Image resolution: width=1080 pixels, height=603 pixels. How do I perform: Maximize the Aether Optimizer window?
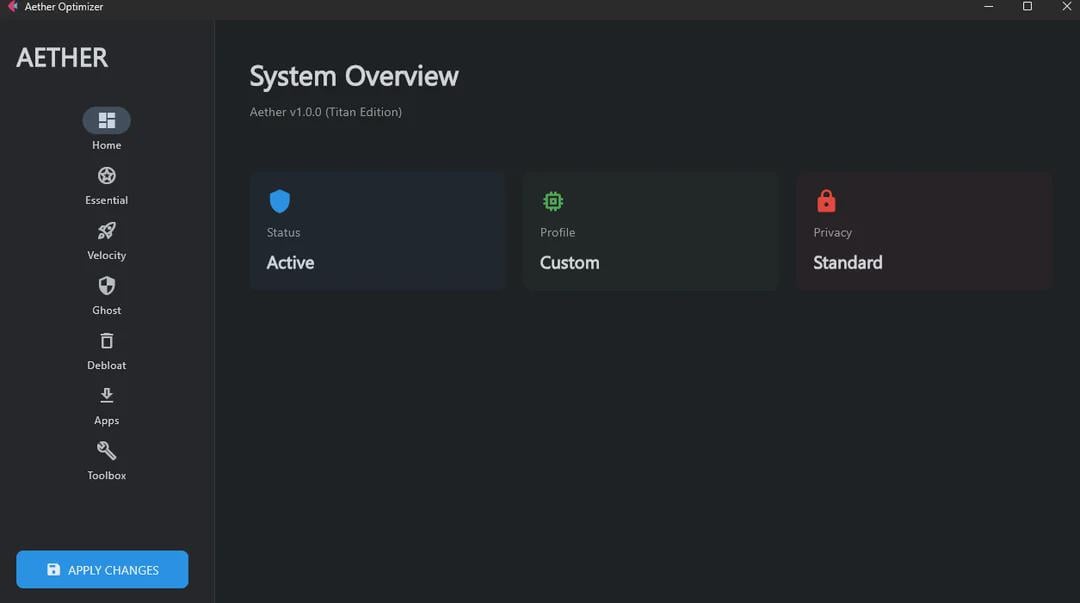coord(1027,7)
